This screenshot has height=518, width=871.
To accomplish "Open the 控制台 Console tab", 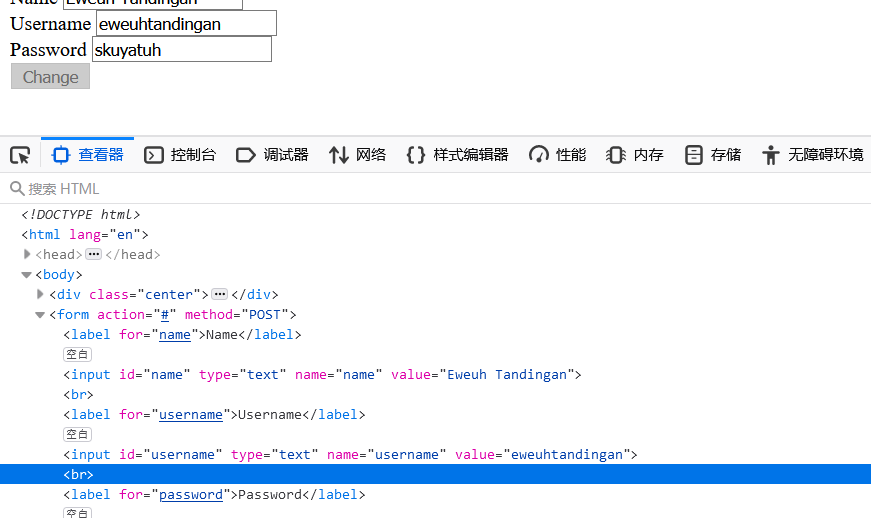I will coord(180,154).
